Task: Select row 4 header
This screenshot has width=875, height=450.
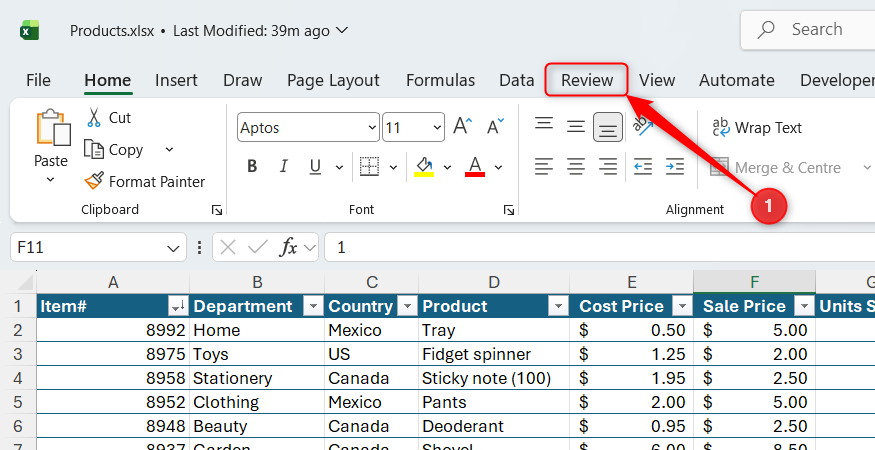Action: pyautogui.click(x=18, y=378)
